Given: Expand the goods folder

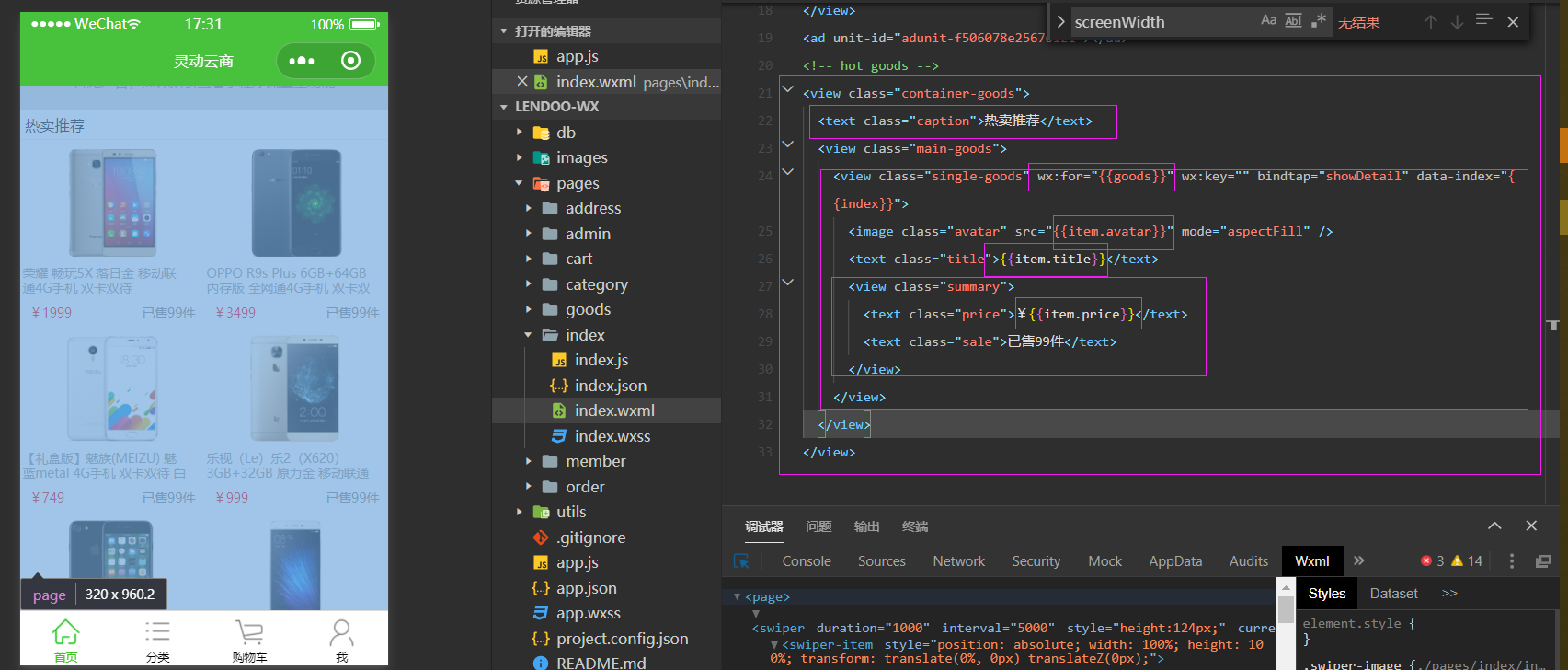Looking at the screenshot, I should 529,309.
